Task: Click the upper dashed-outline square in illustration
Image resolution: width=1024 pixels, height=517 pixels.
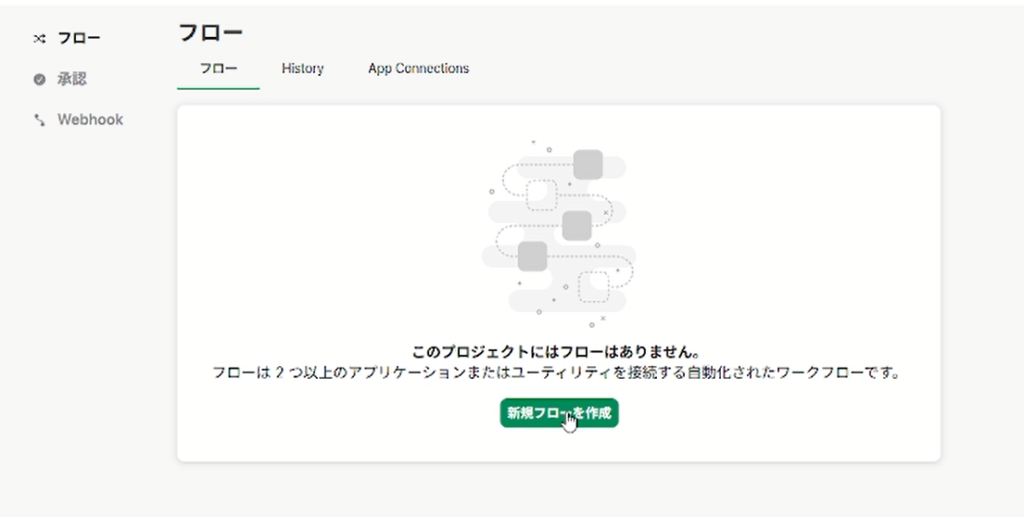Action: (541, 194)
